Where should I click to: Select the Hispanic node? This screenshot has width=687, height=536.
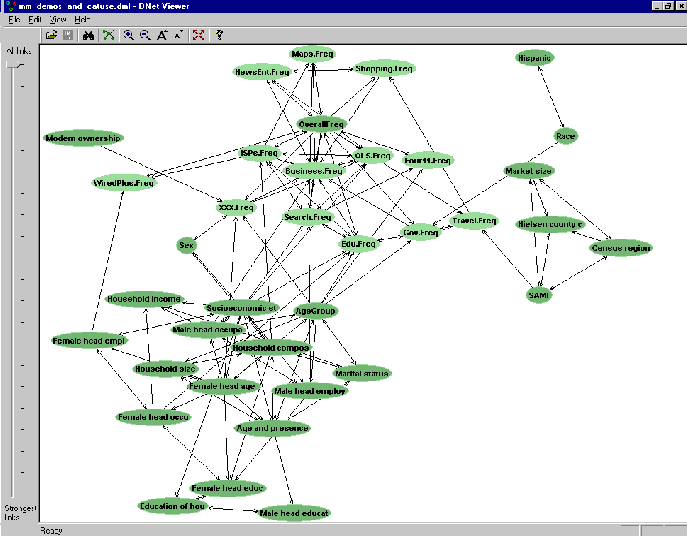click(535, 58)
